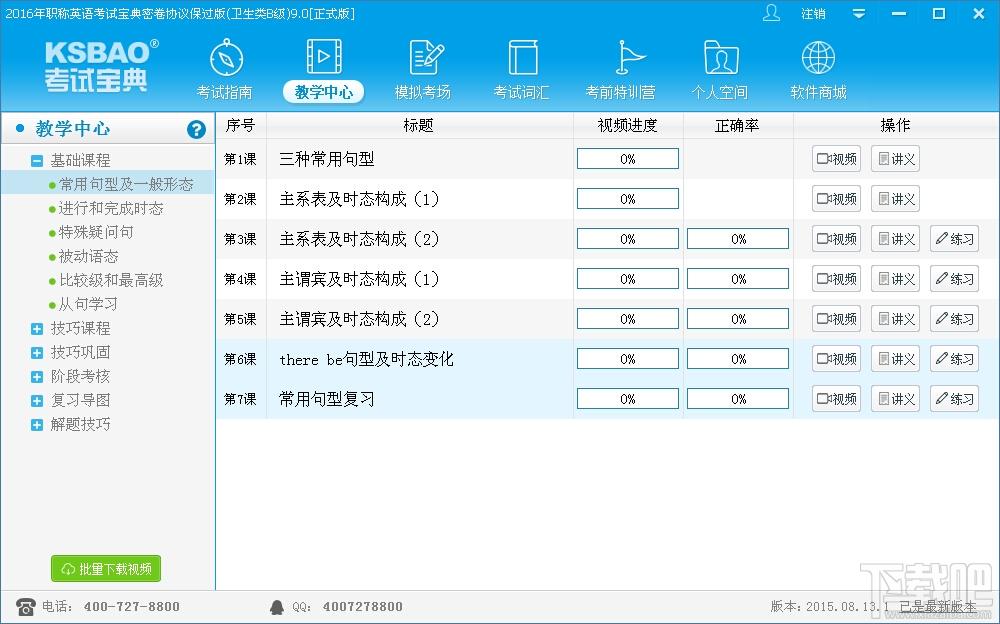Expand the 阶段考核 tree node

[37, 376]
